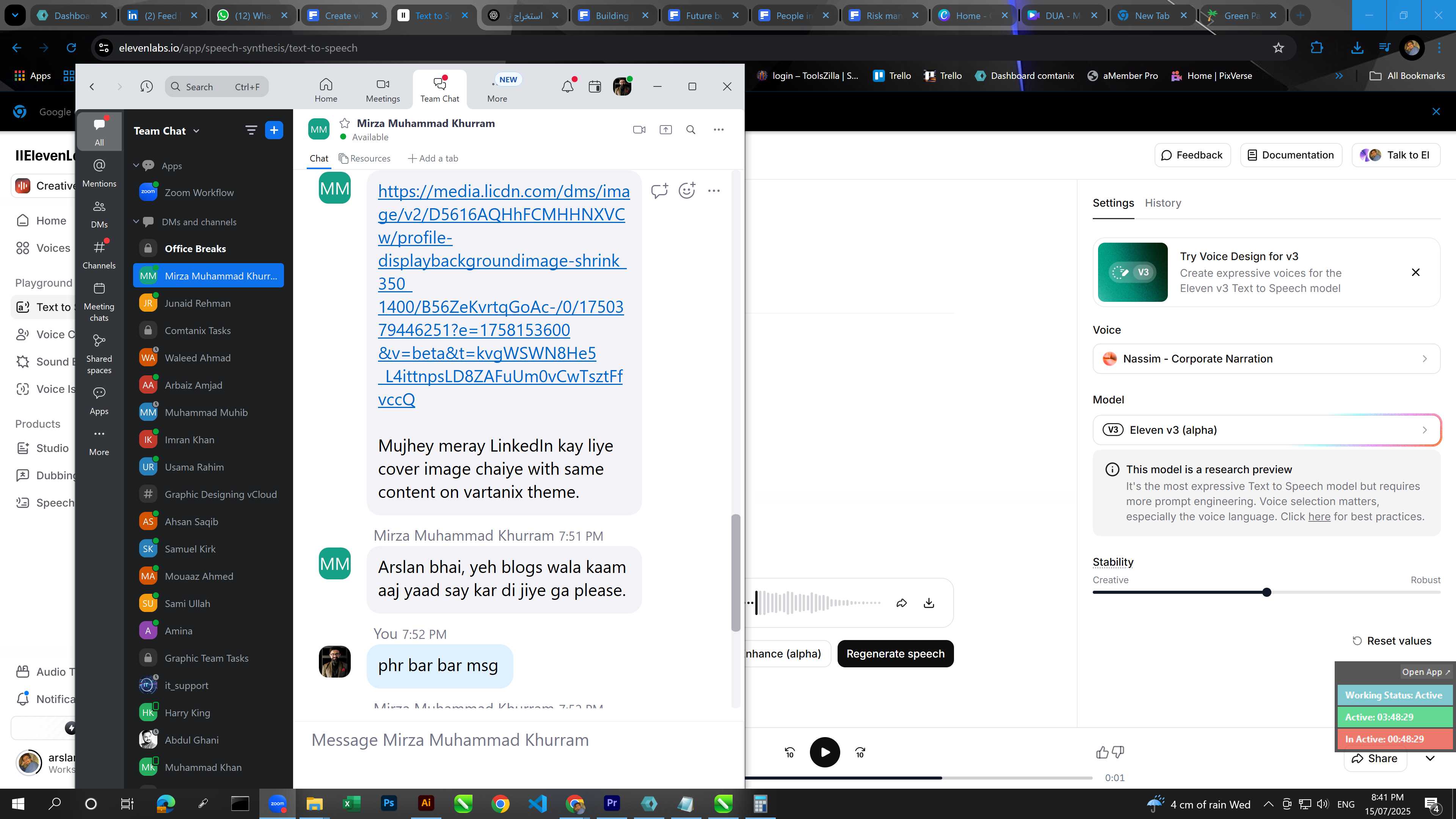Viewport: 1456px width, 819px height.
Task: Collapse the Apps section in Team Chat
Action: pyautogui.click(x=136, y=166)
